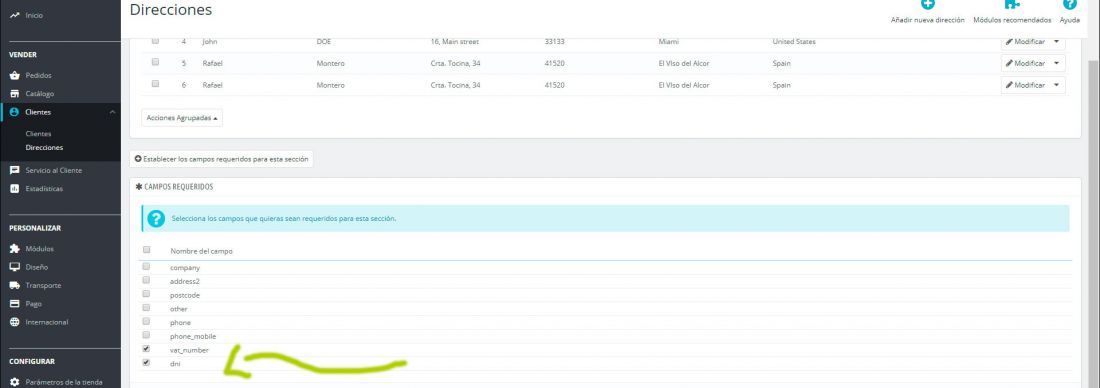Click Módulos recomendados link
This screenshot has width=1100, height=388.
pos(1012,20)
